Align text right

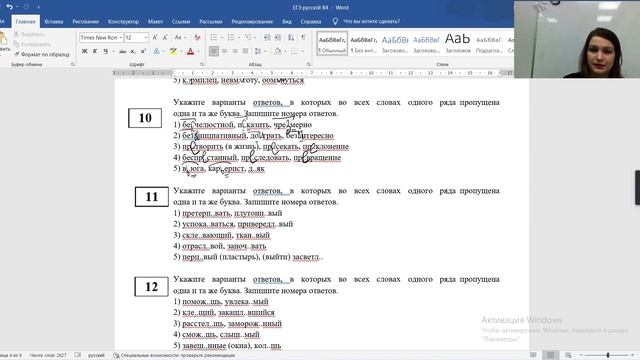point(235,51)
